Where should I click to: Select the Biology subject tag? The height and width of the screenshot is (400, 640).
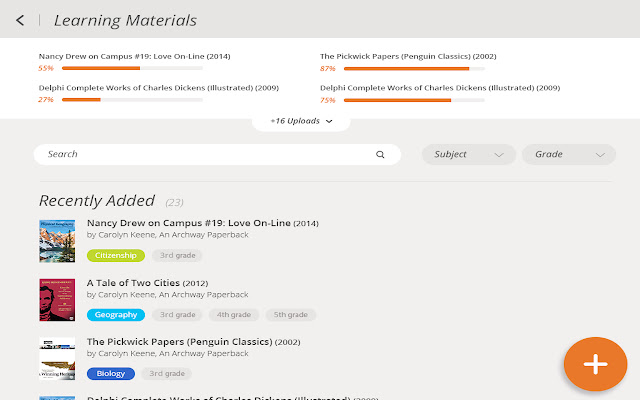point(111,374)
